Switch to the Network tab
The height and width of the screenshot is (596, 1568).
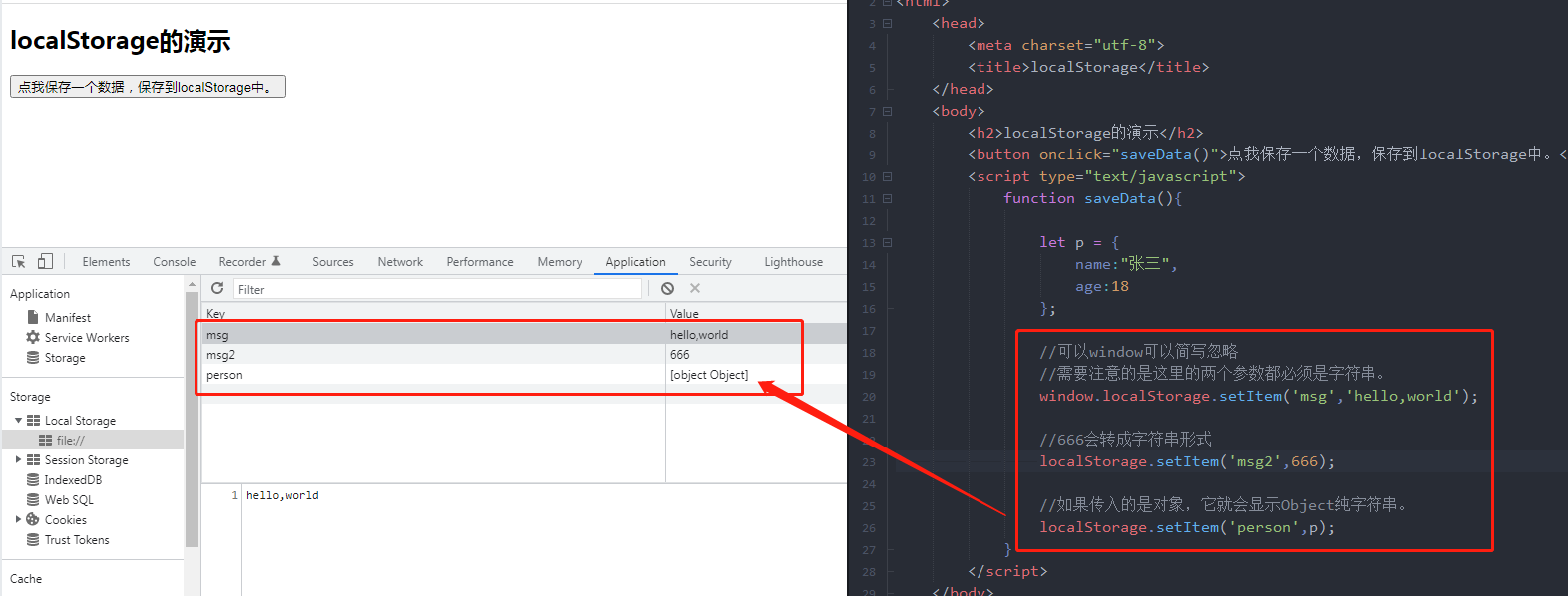pyautogui.click(x=400, y=262)
